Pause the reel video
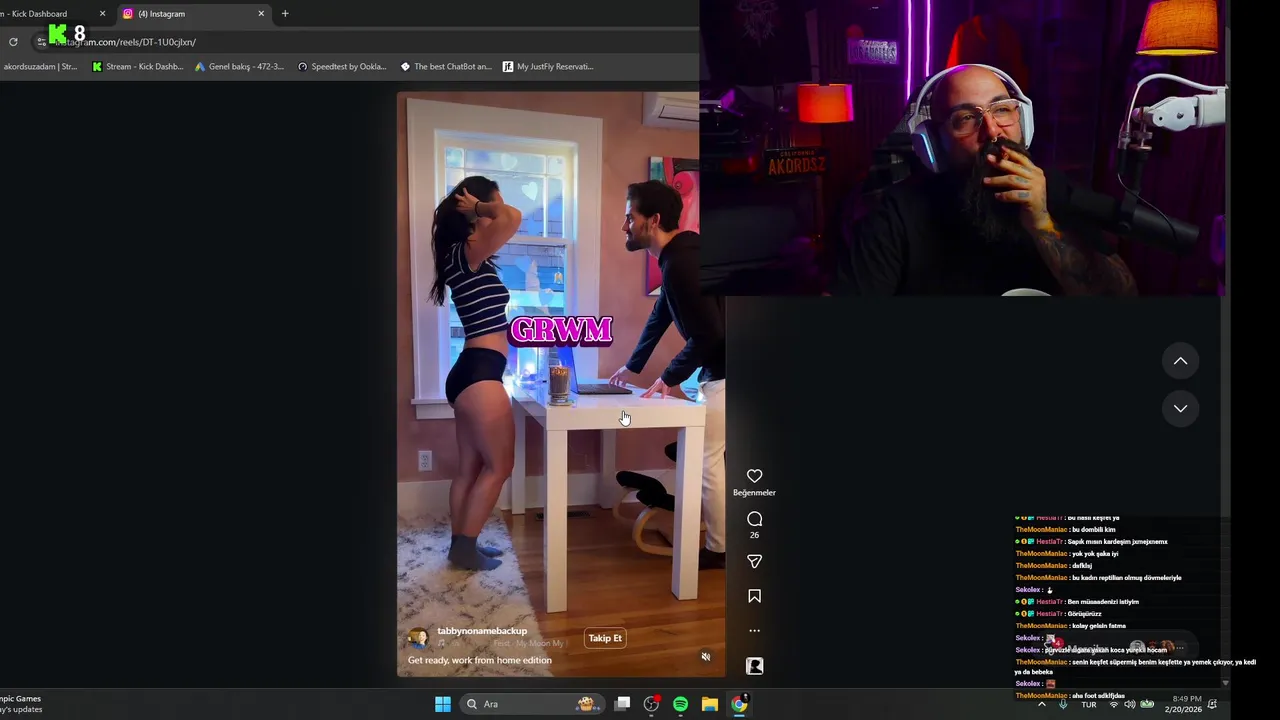 point(561,384)
